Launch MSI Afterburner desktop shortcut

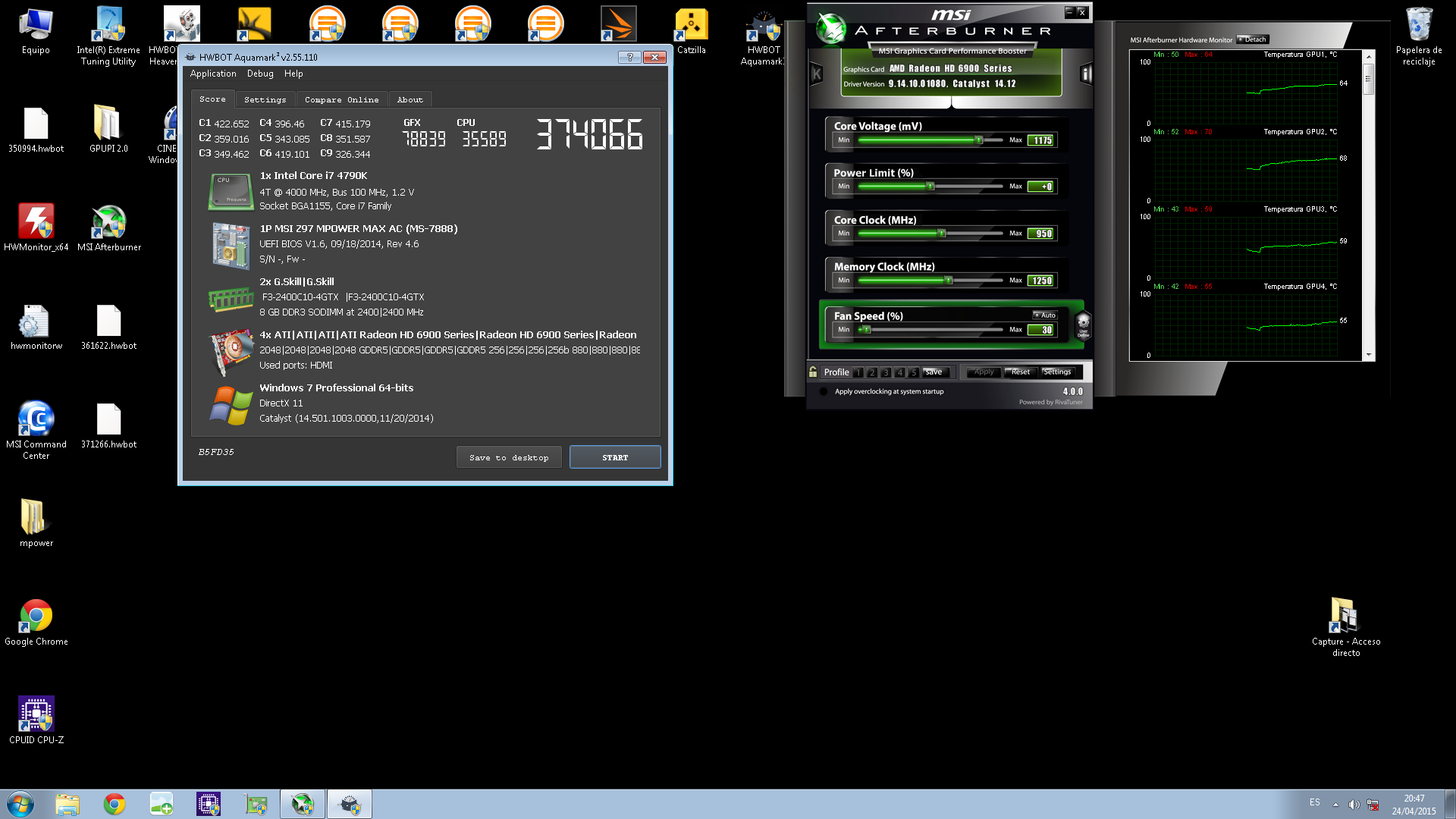coord(108,227)
